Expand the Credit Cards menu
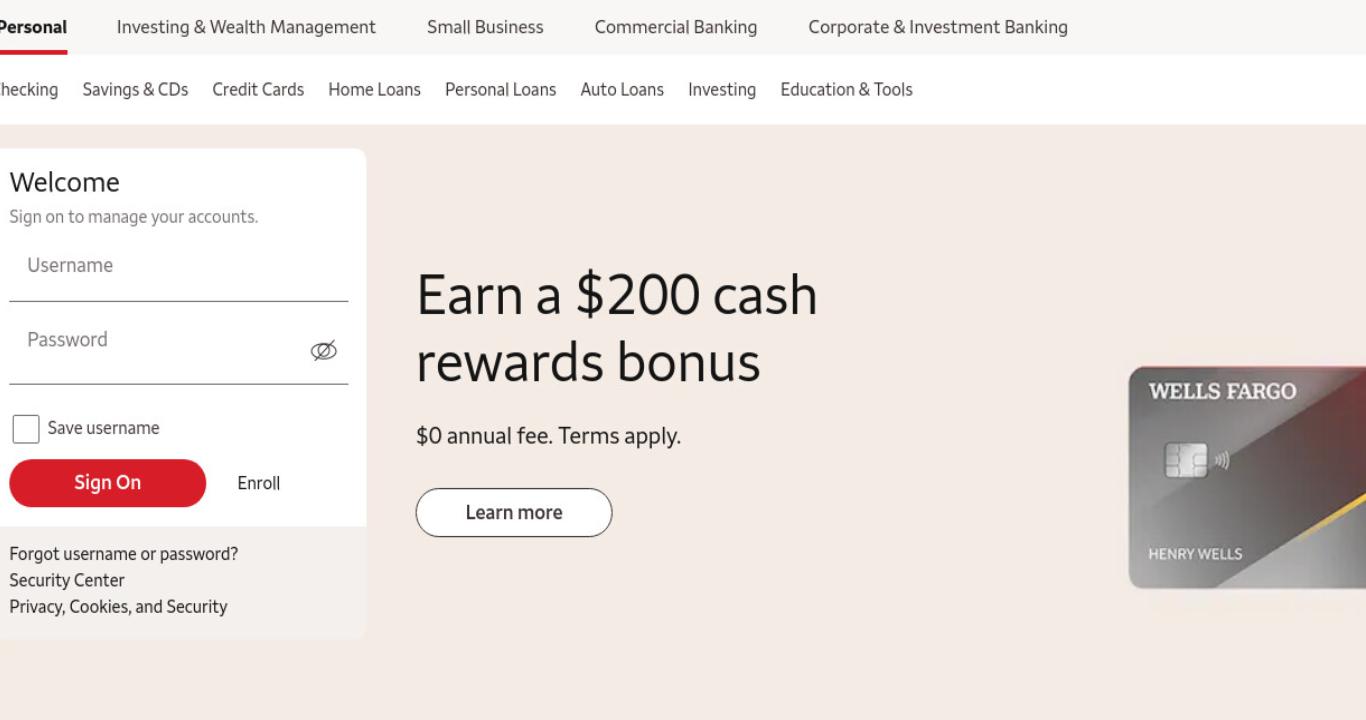The height and width of the screenshot is (720, 1366). point(258,89)
